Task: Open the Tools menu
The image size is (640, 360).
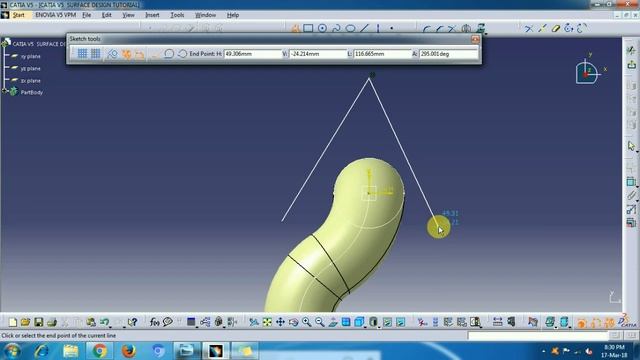Action: (x=177, y=15)
